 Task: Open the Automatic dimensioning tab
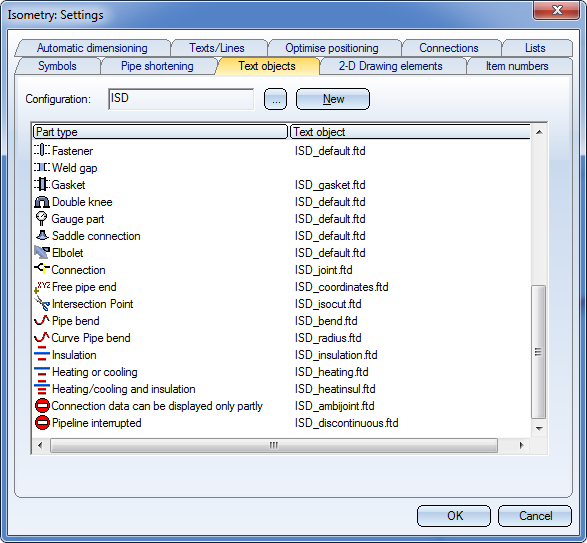click(92, 48)
